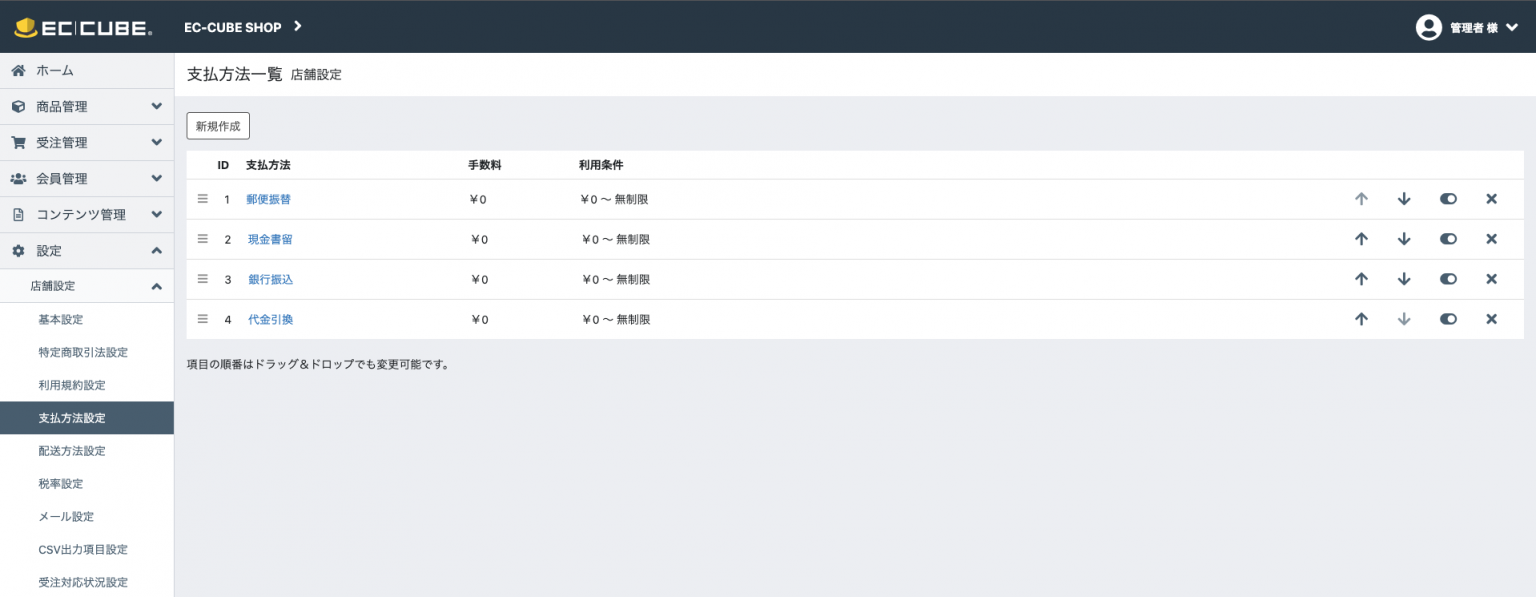Disable the 現金書留 payment toggle

1448,239
